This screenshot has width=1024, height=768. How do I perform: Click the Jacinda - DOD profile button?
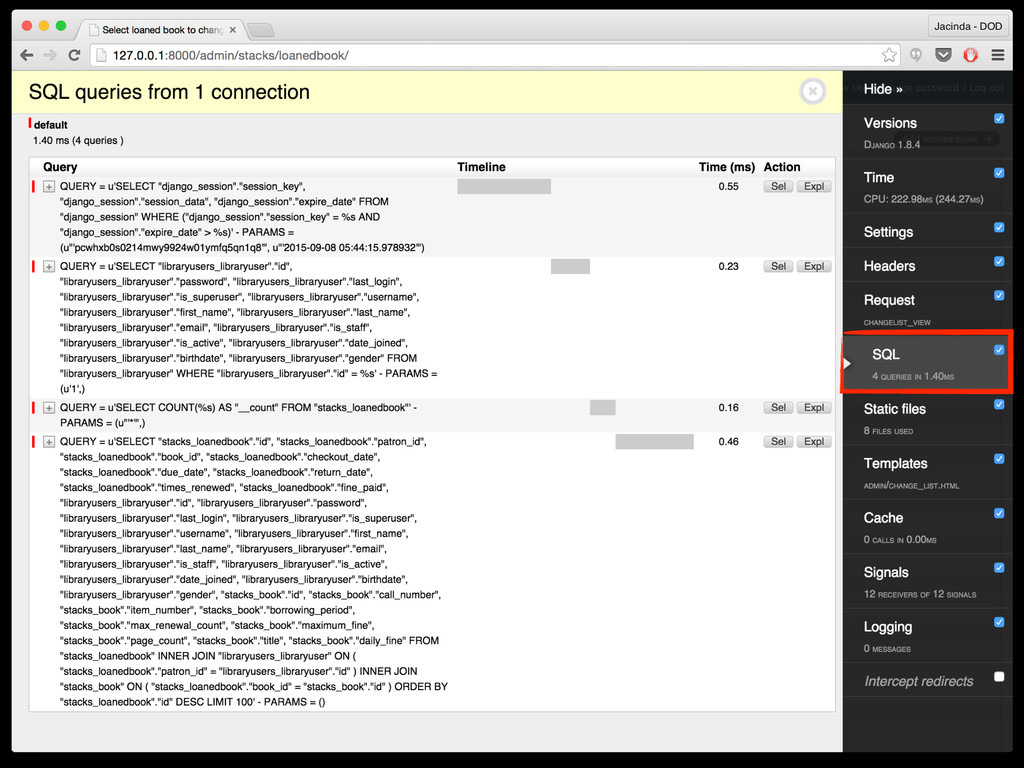pos(968,26)
